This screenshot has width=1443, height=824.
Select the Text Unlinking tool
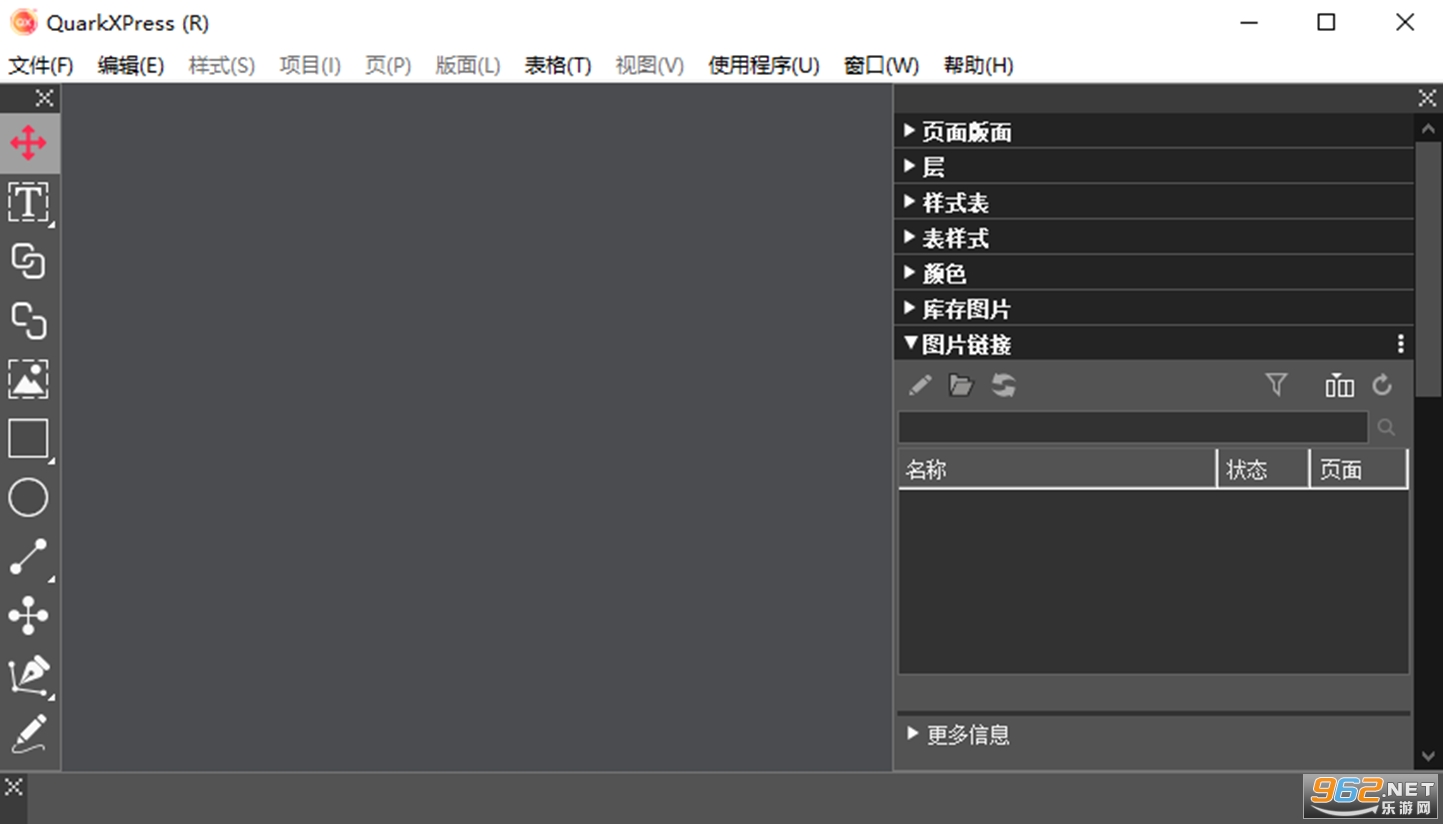[x=28, y=320]
